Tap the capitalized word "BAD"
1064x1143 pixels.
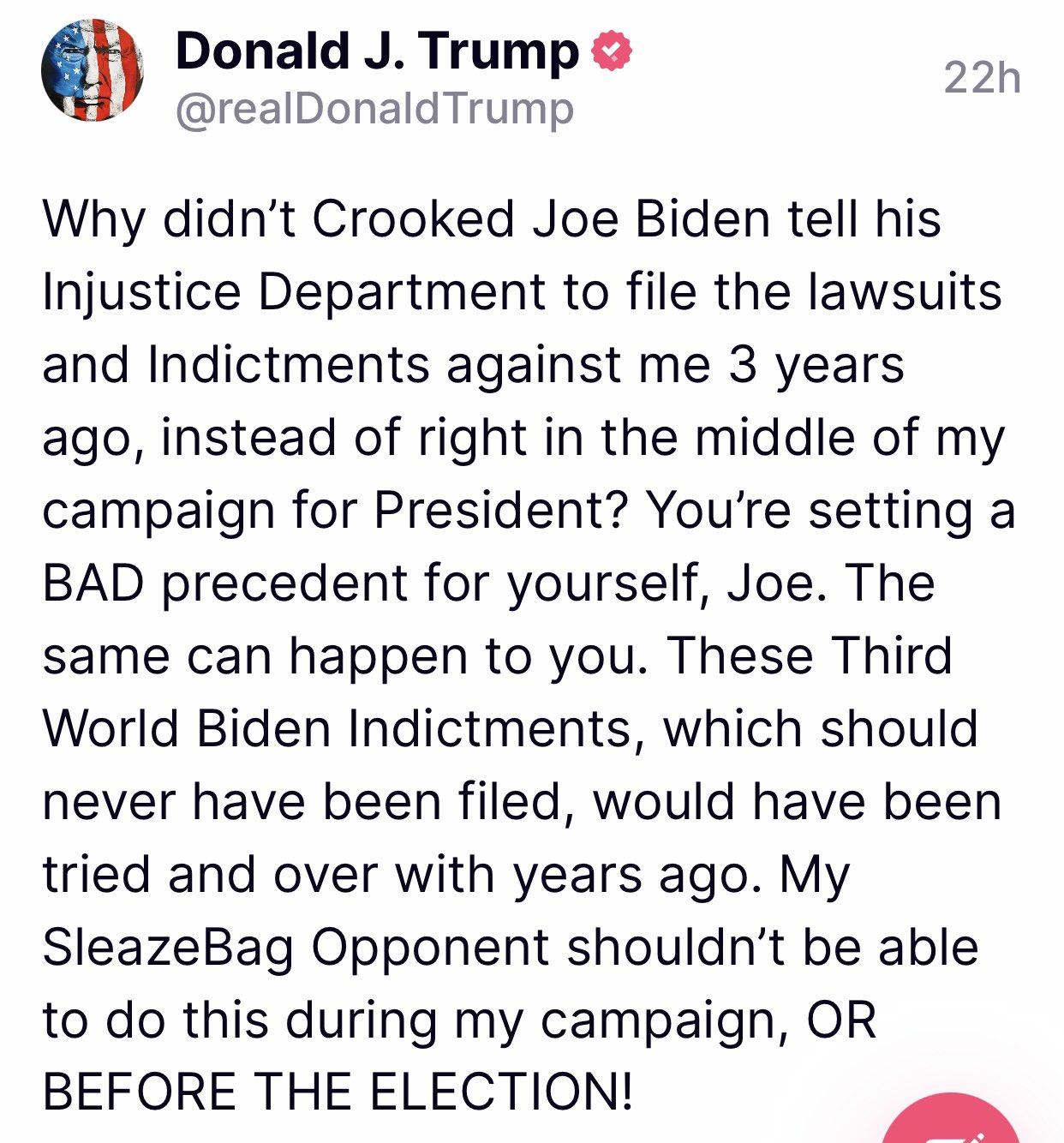click(x=93, y=583)
